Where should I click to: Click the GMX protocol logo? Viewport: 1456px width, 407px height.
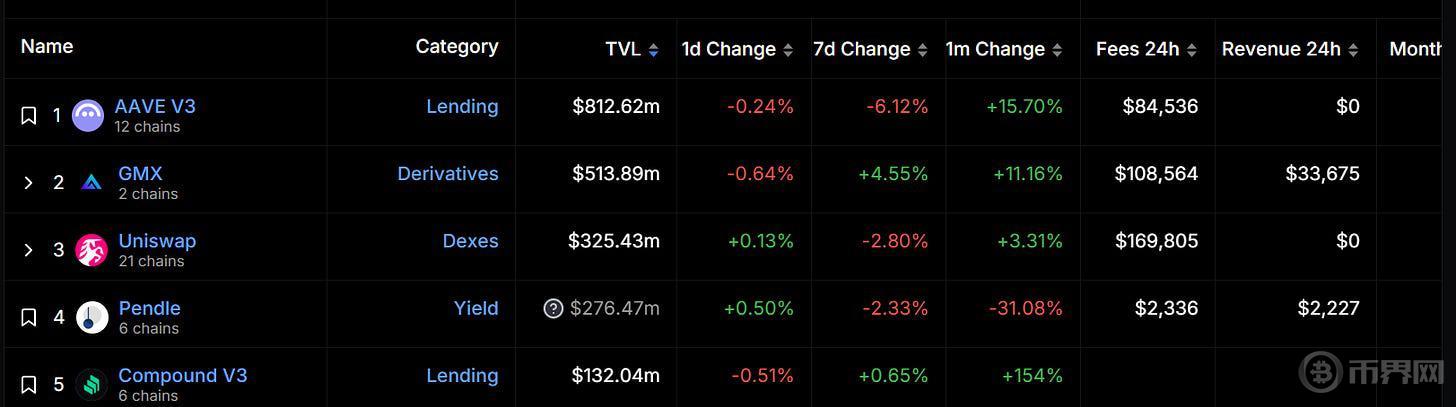coord(92,183)
